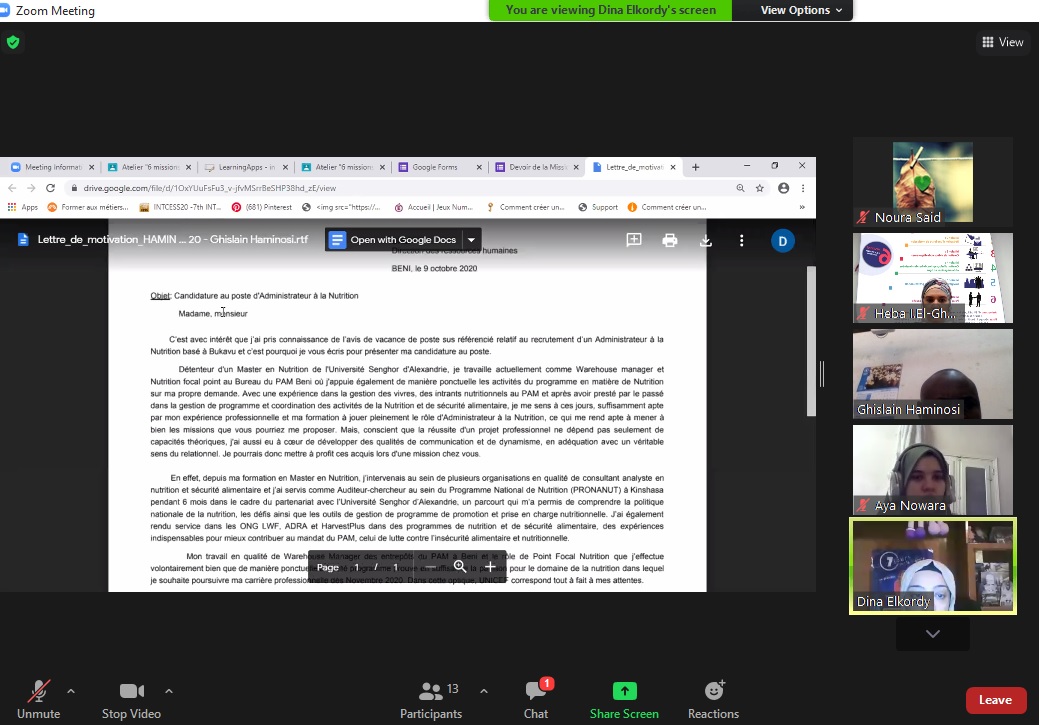Screen dimensions: 1041x725
Task: Leave the meeting
Action: click(x=995, y=700)
